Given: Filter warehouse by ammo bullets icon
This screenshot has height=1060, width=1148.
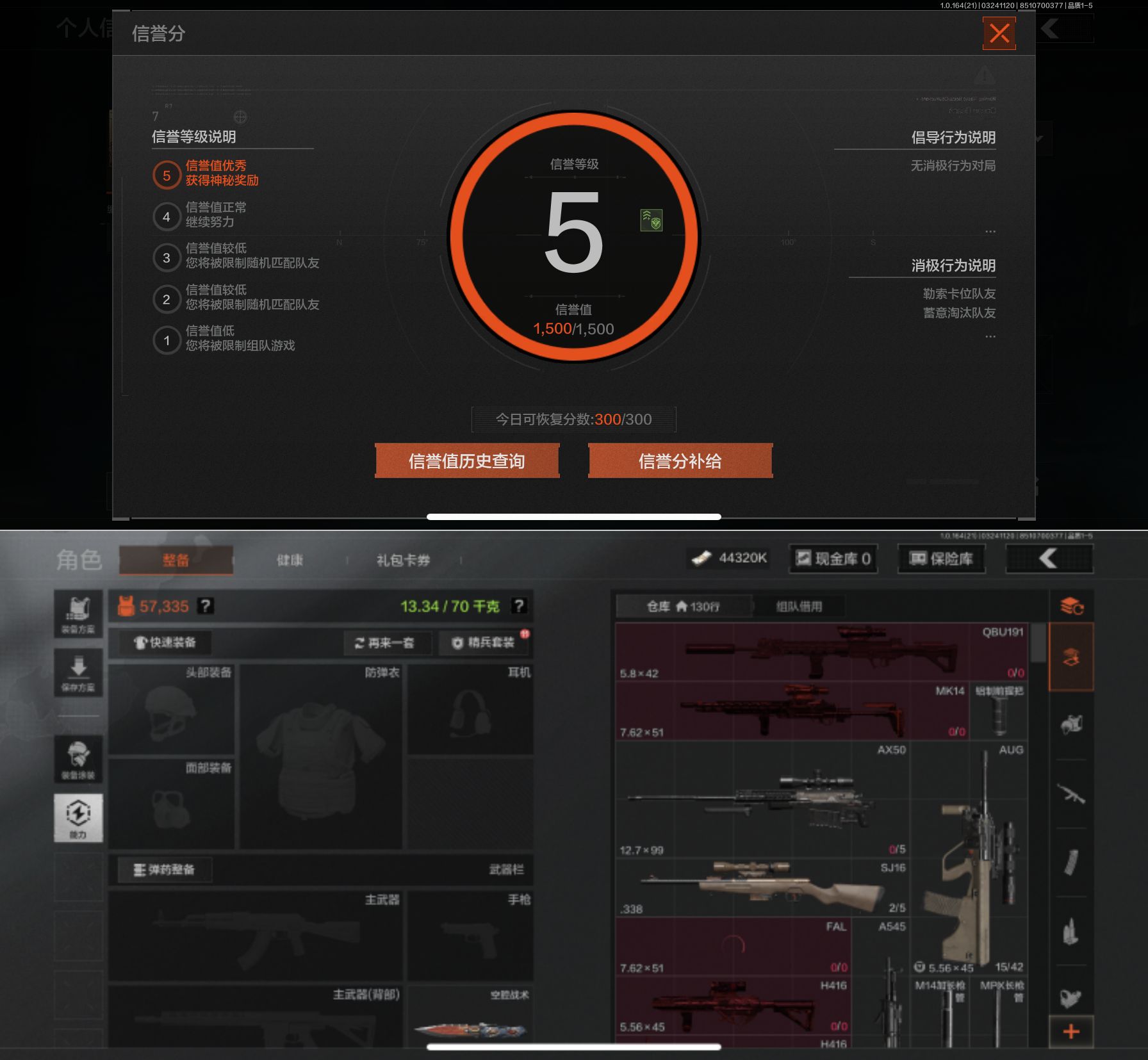Looking at the screenshot, I should coord(1070,931).
